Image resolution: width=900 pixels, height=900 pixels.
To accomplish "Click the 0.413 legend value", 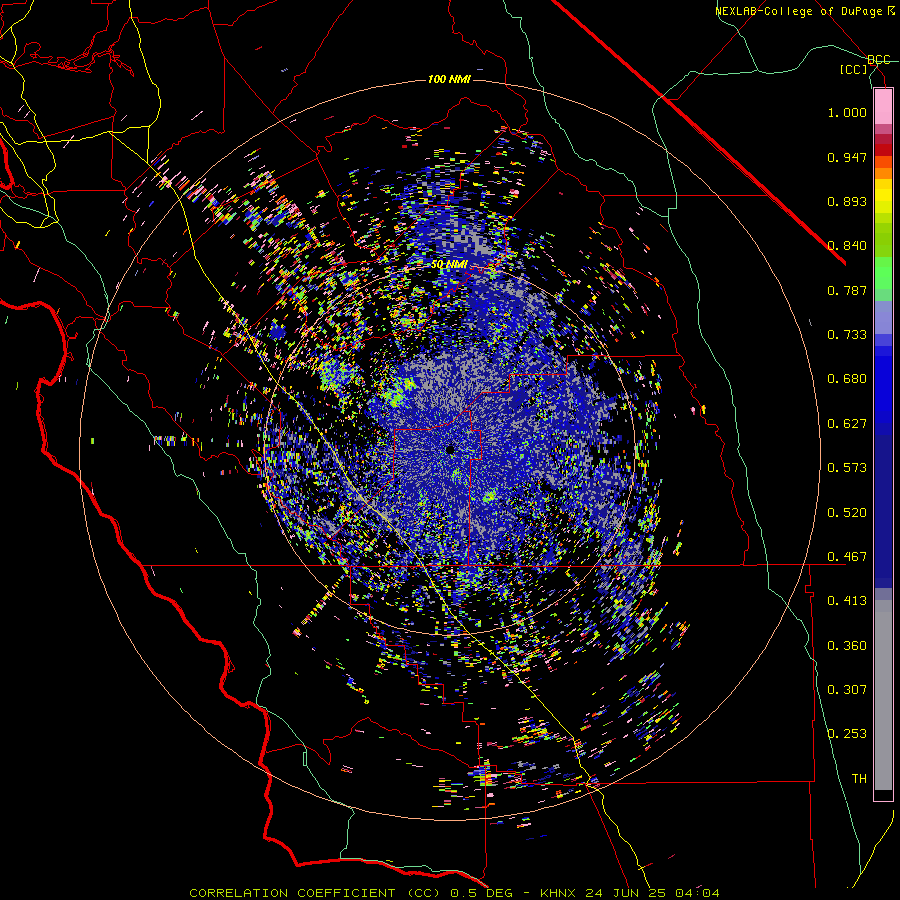I will click(x=847, y=601).
